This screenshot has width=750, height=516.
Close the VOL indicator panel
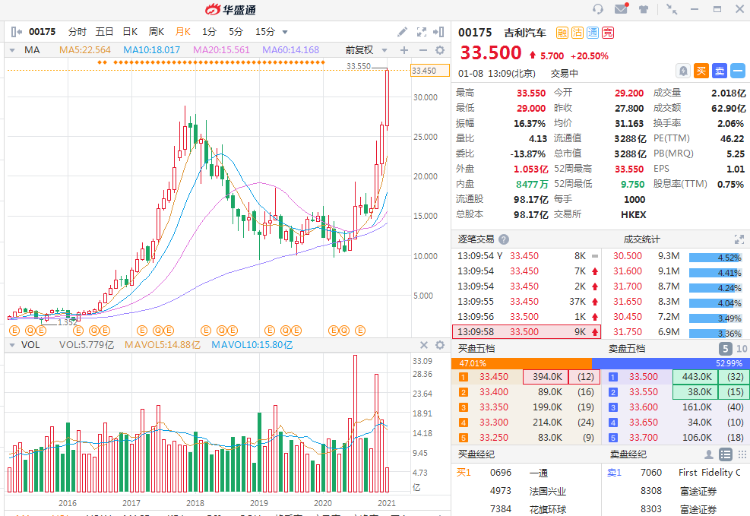tap(424, 345)
